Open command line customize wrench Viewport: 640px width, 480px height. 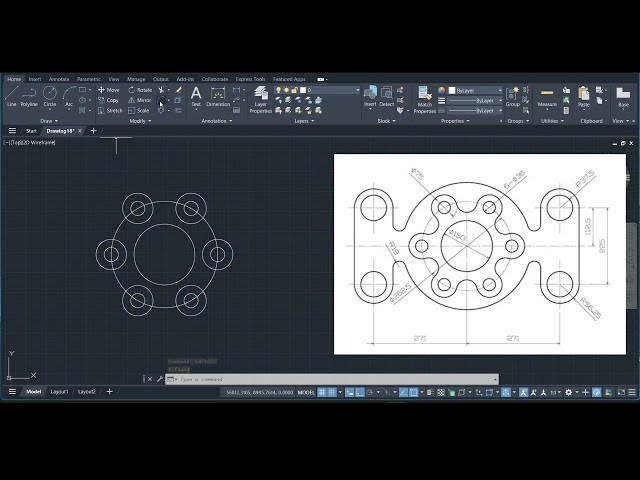(x=160, y=379)
